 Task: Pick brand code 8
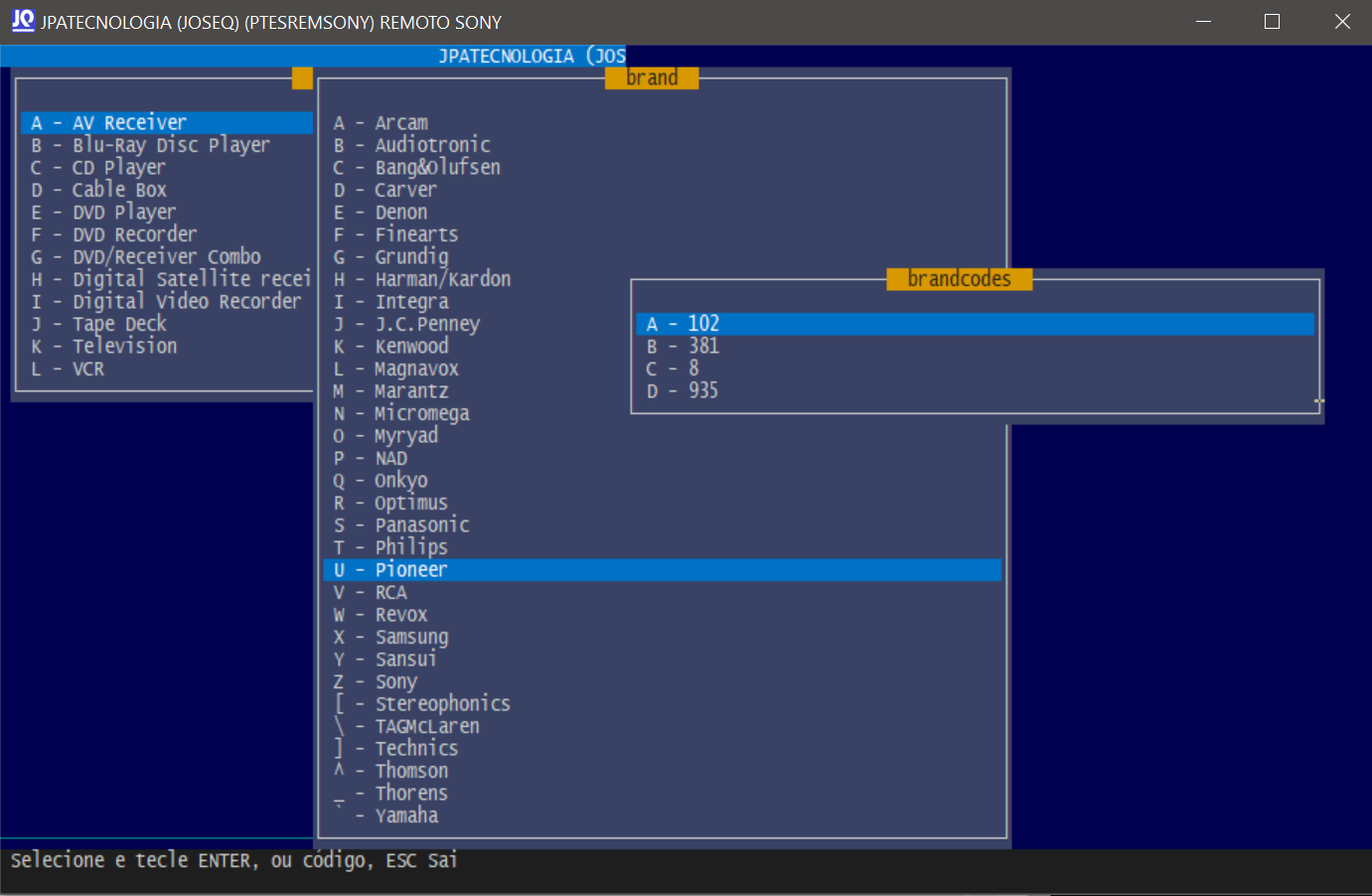pyautogui.click(x=693, y=369)
